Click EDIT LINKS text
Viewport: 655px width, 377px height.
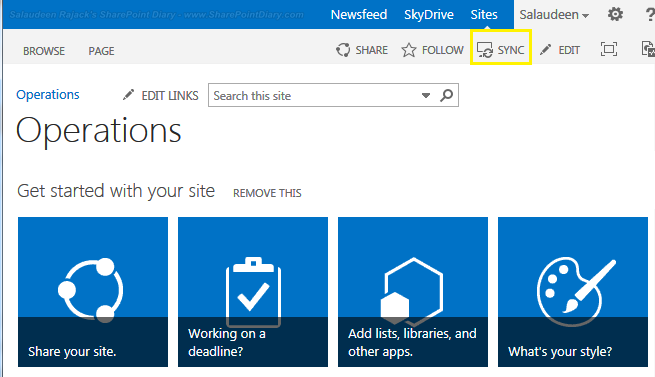tap(170, 96)
